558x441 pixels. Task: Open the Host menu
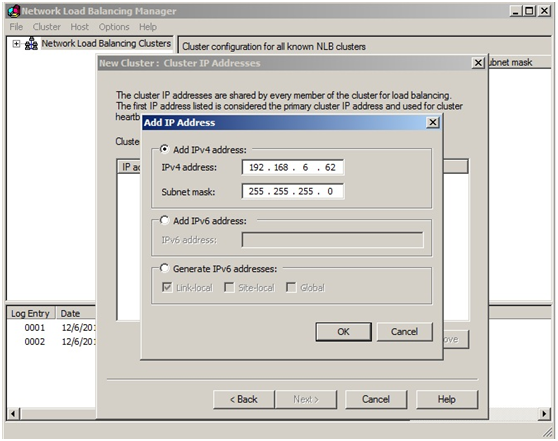[79, 27]
